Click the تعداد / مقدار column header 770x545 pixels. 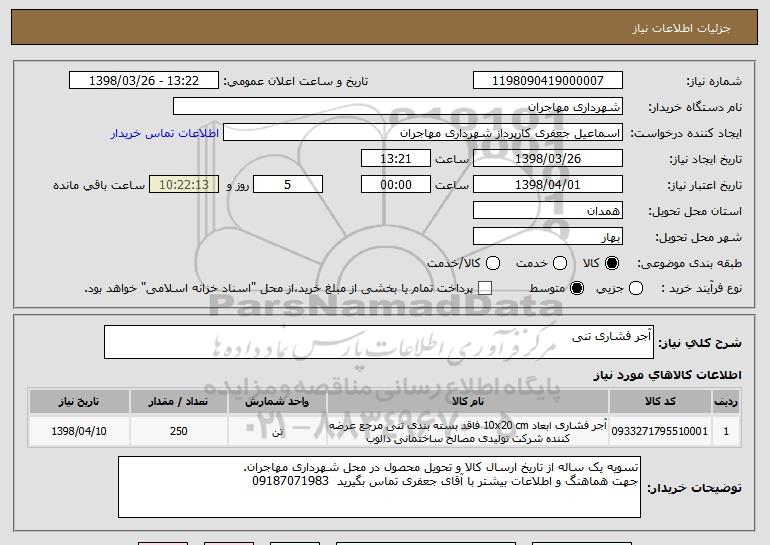click(179, 402)
